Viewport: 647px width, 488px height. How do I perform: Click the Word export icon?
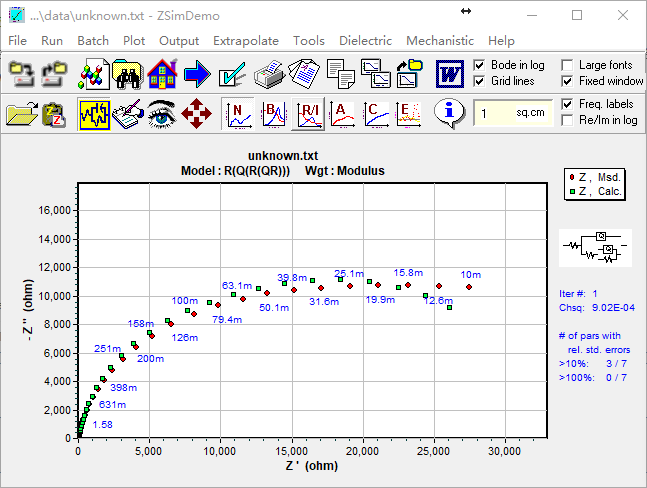click(x=450, y=74)
